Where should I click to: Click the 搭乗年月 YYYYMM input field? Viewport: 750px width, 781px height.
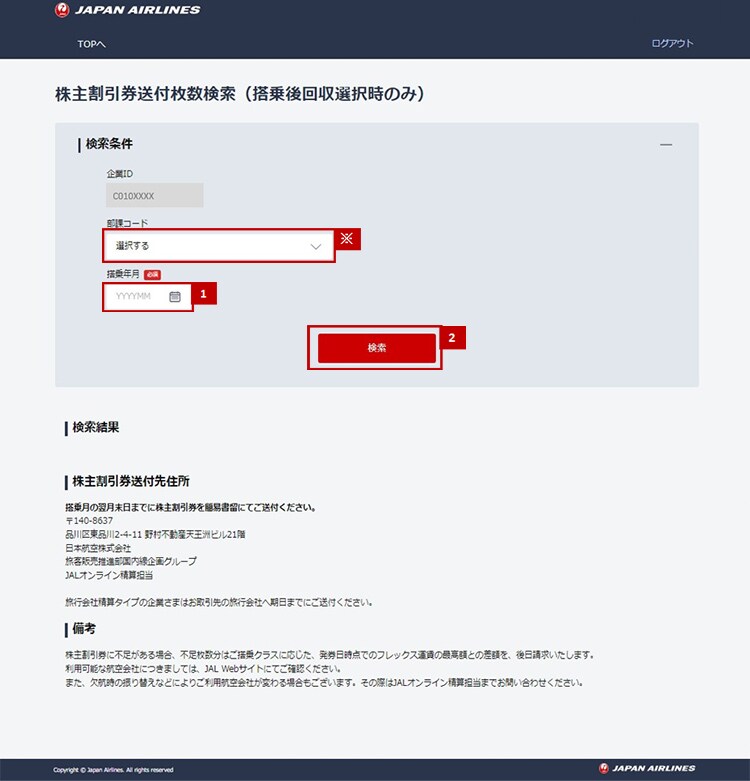click(x=134, y=297)
